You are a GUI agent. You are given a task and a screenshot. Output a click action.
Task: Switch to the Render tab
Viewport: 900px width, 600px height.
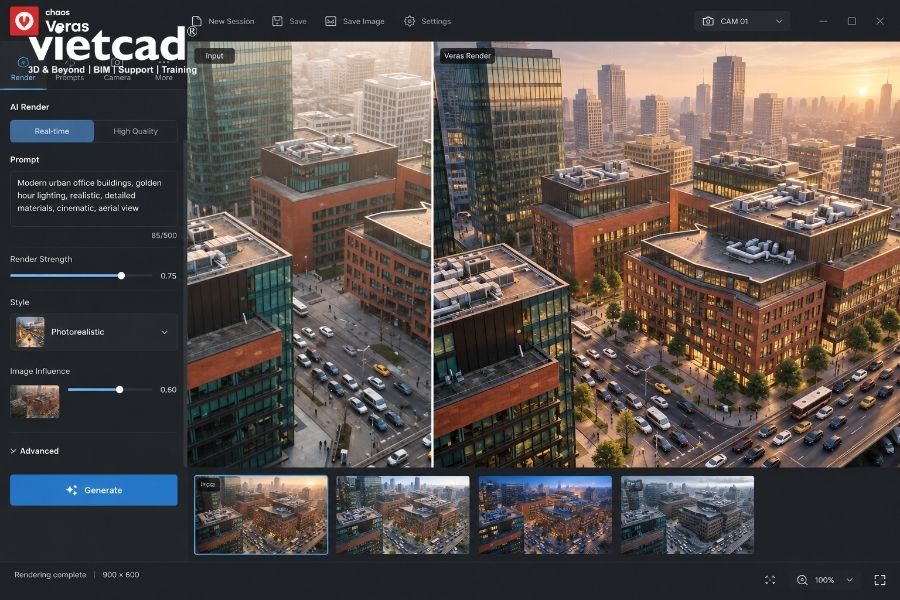pos(23,70)
